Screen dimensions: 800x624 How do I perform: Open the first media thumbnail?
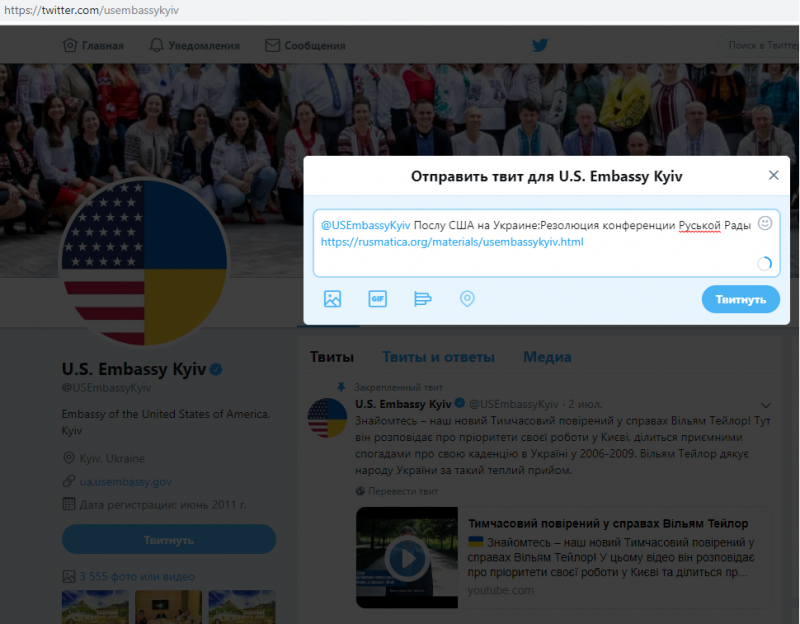[95, 607]
